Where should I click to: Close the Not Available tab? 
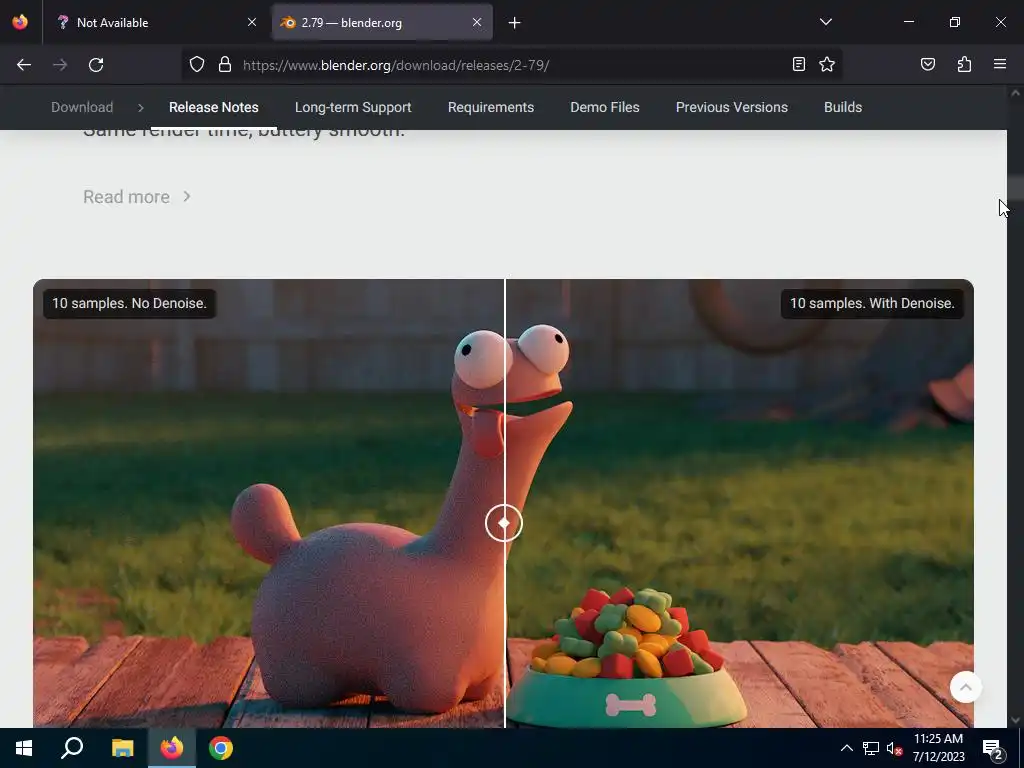252,22
